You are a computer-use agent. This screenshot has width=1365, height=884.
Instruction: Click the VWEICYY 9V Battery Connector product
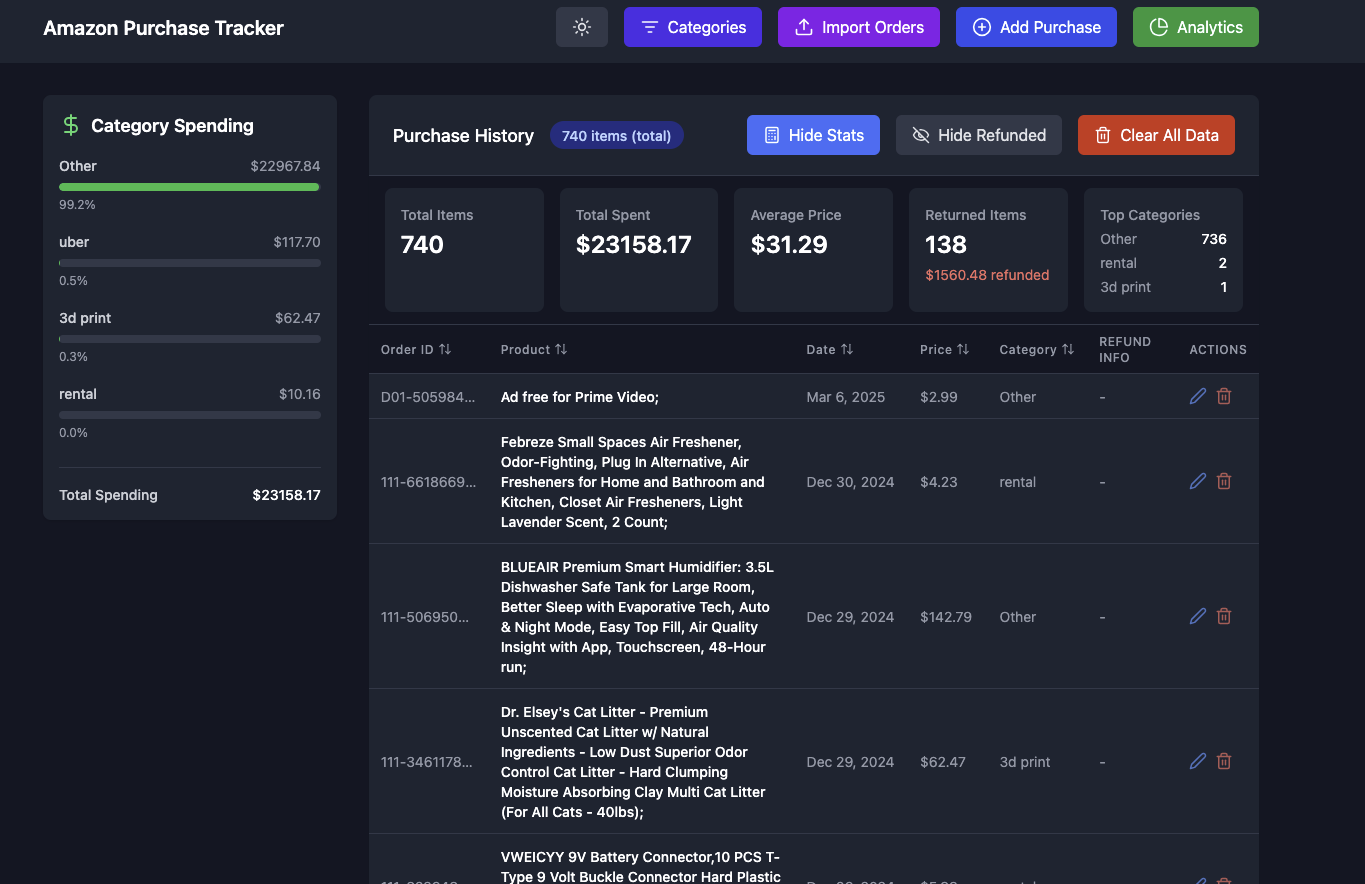640,867
